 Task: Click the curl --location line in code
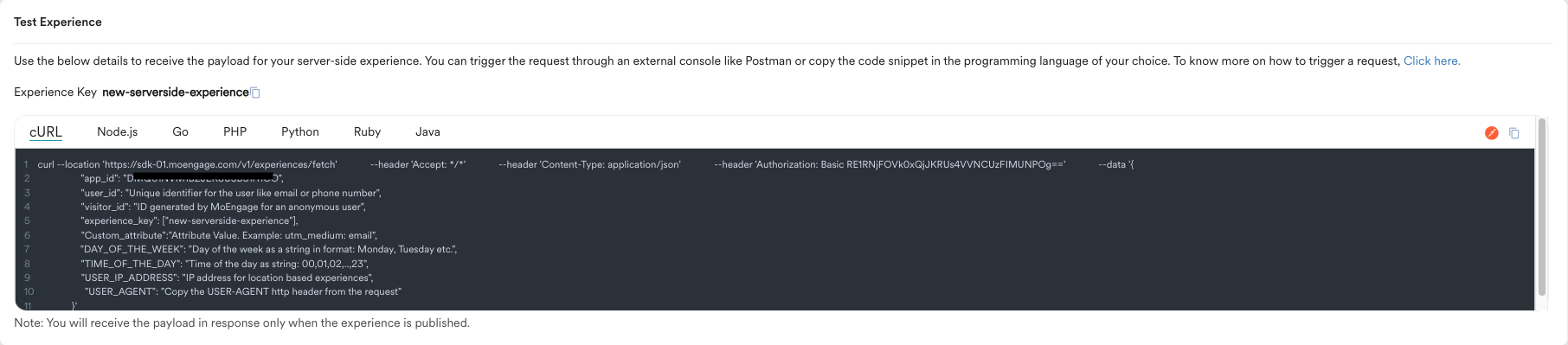tap(585, 164)
